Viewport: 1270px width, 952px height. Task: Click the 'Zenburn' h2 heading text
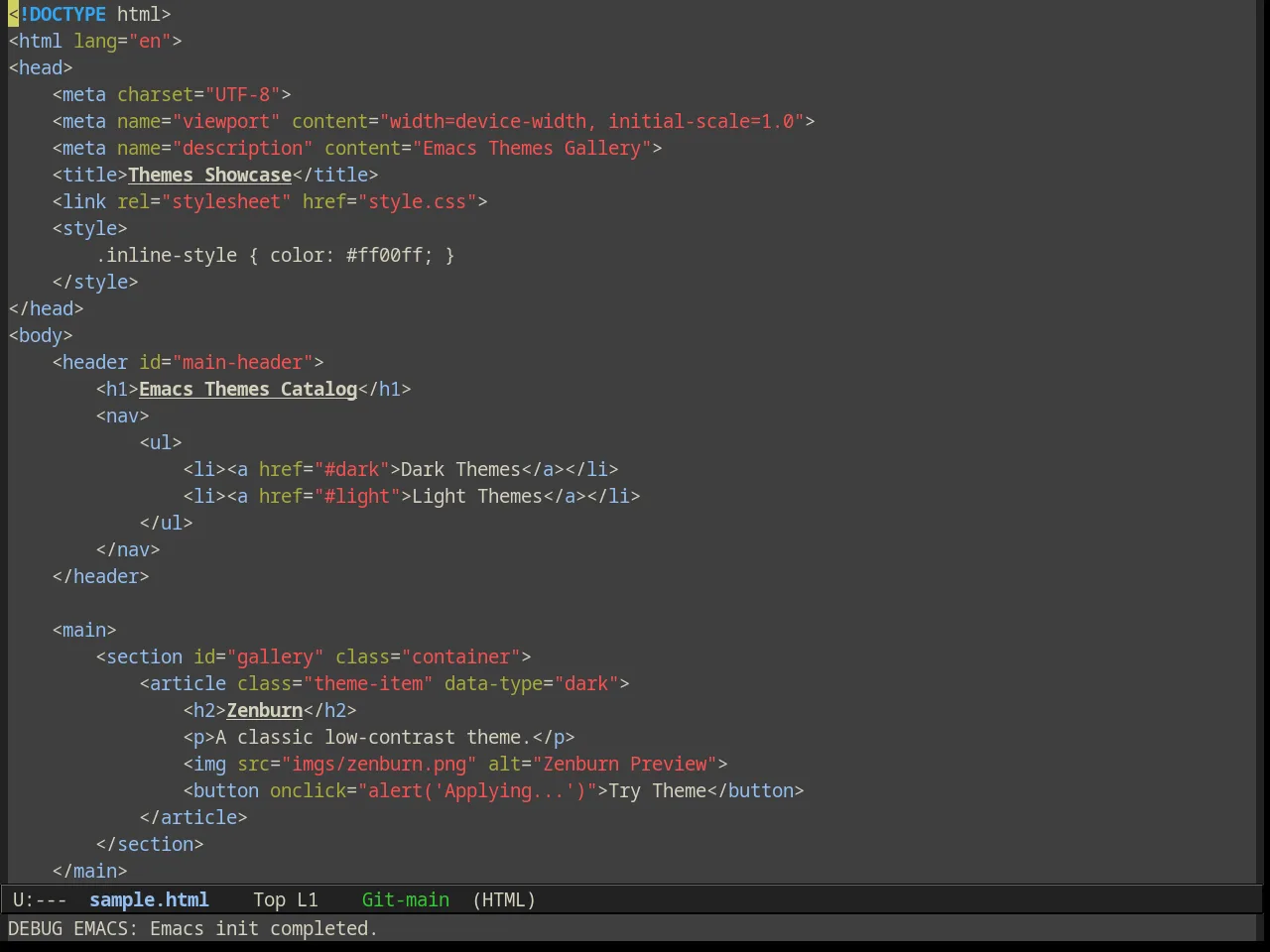[x=265, y=710]
